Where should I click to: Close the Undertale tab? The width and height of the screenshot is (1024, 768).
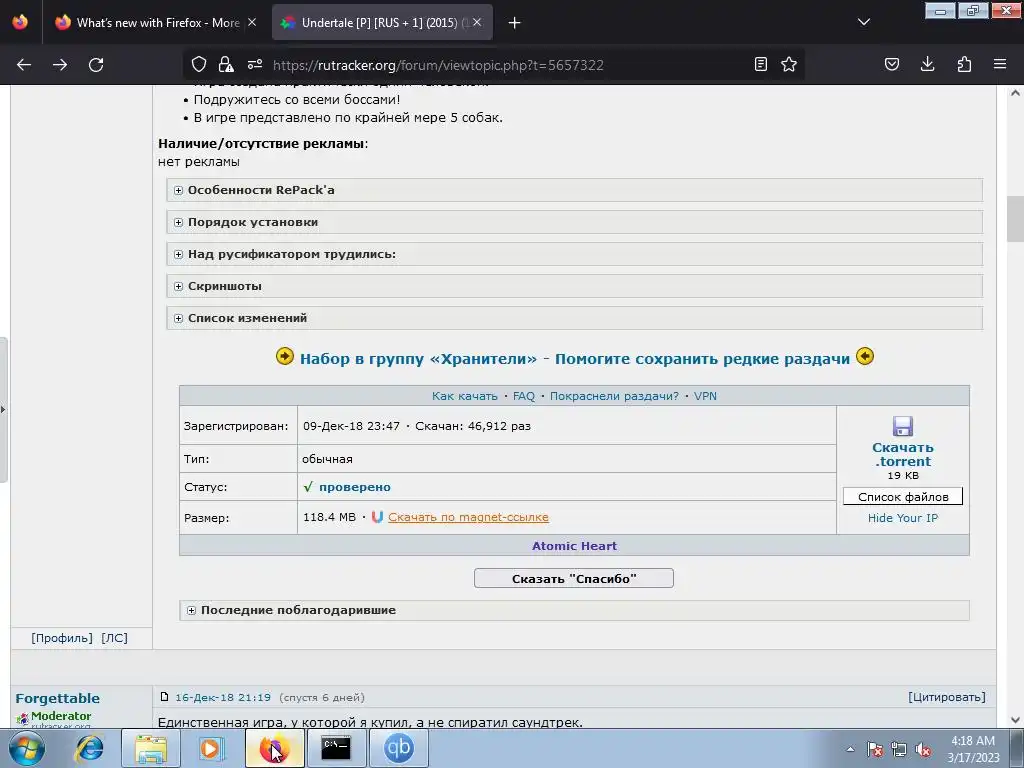tap(477, 22)
